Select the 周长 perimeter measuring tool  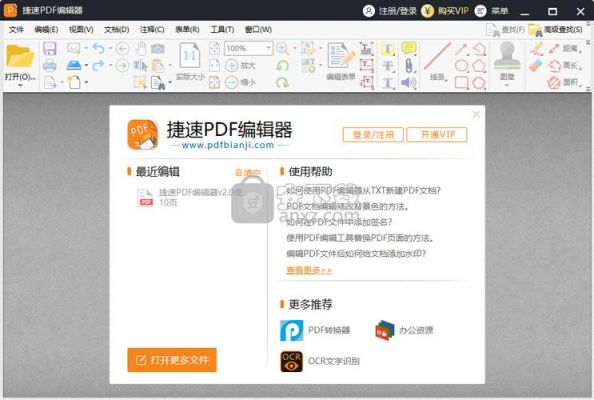pyautogui.click(x=564, y=66)
